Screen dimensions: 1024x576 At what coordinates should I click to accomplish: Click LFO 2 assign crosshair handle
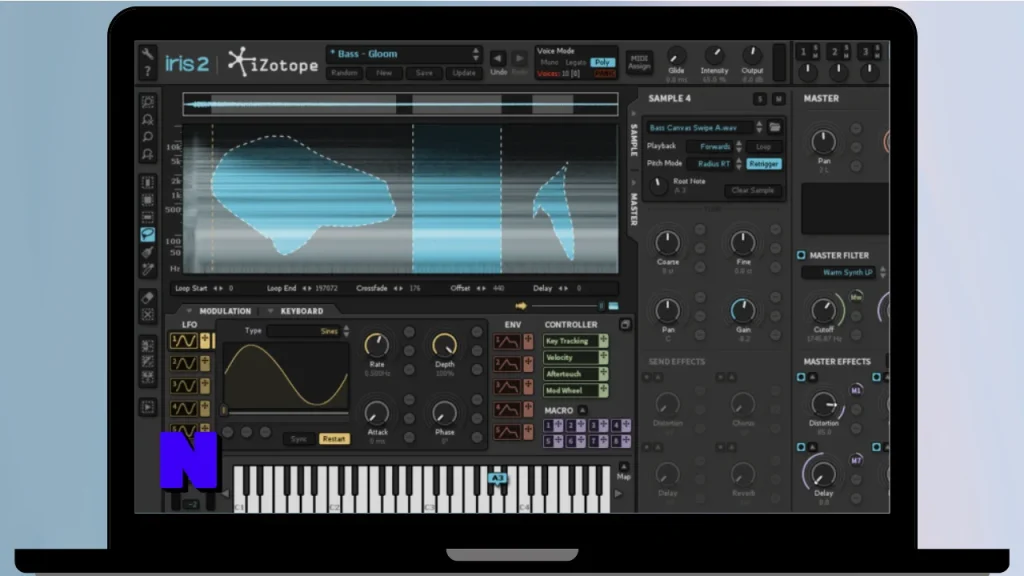[205, 363]
